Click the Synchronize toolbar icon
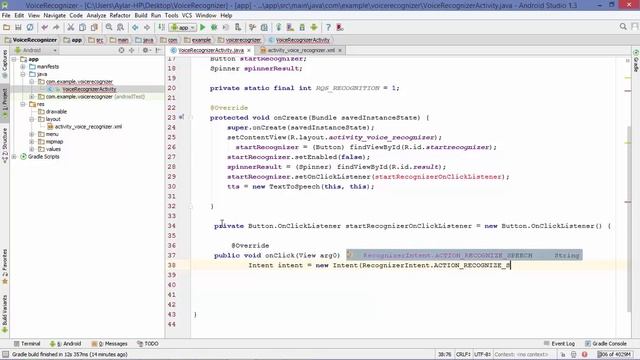Viewport: 640px width, 360px height. point(30,27)
